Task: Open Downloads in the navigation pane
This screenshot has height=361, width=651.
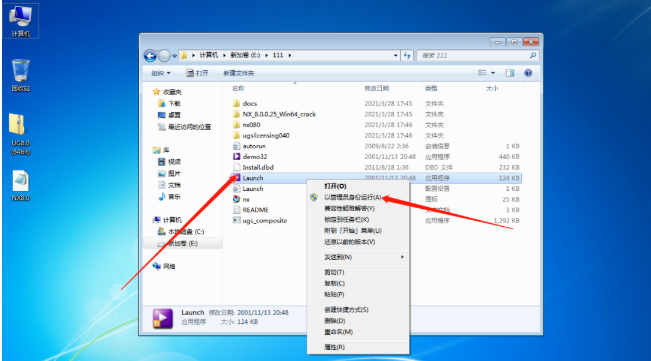Action: 169,103
